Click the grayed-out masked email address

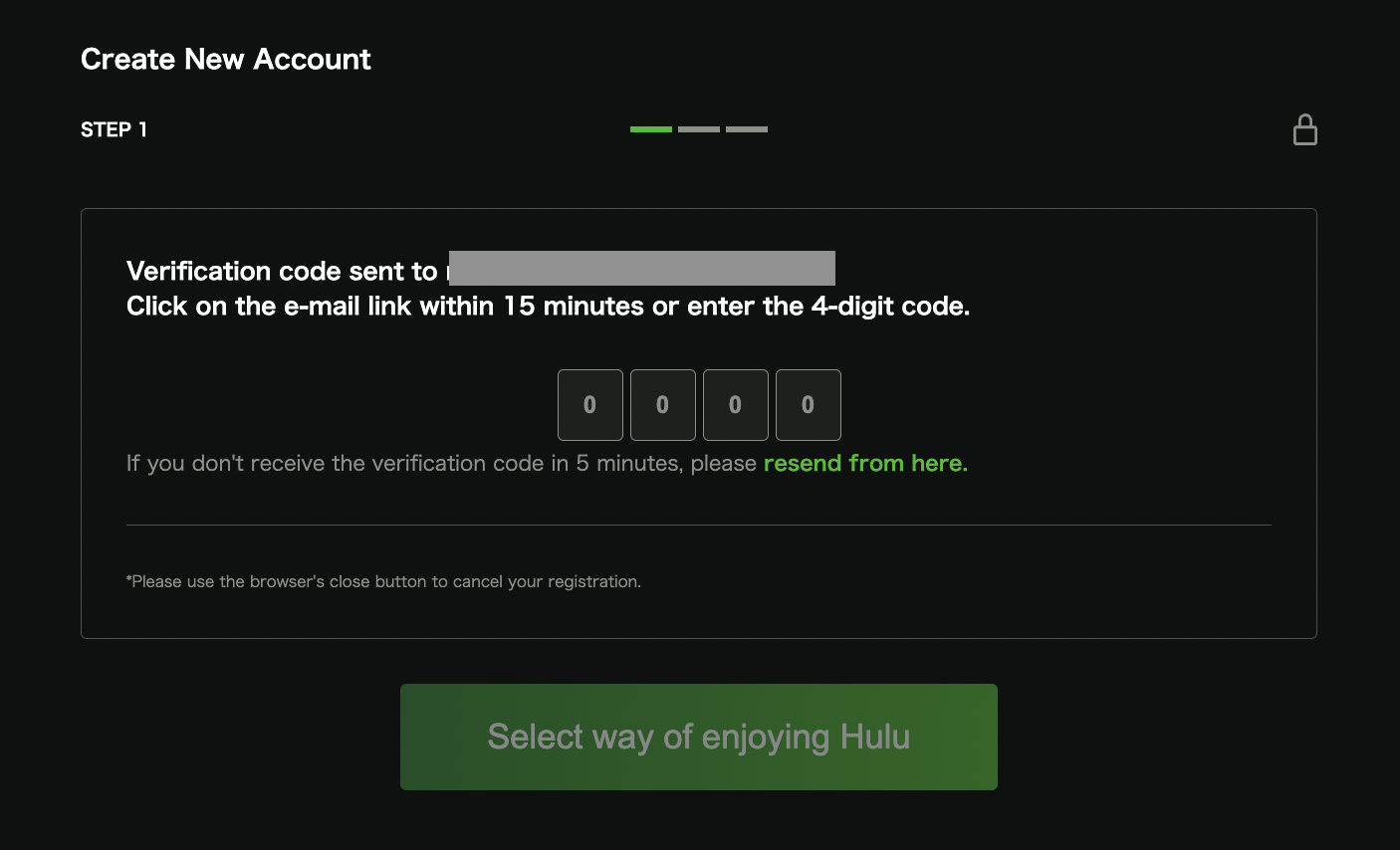(641, 269)
